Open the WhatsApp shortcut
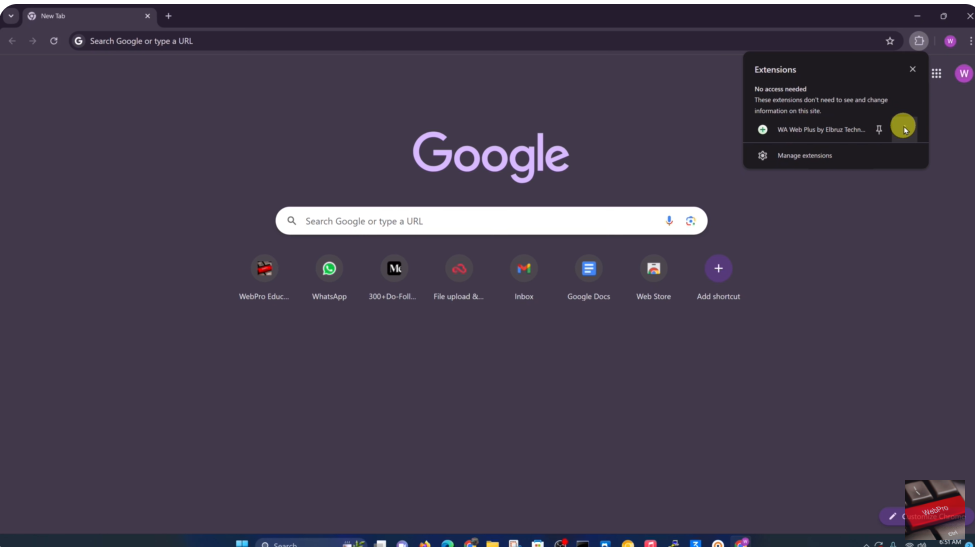Screen dimensions: 975x547 tap(329, 278)
